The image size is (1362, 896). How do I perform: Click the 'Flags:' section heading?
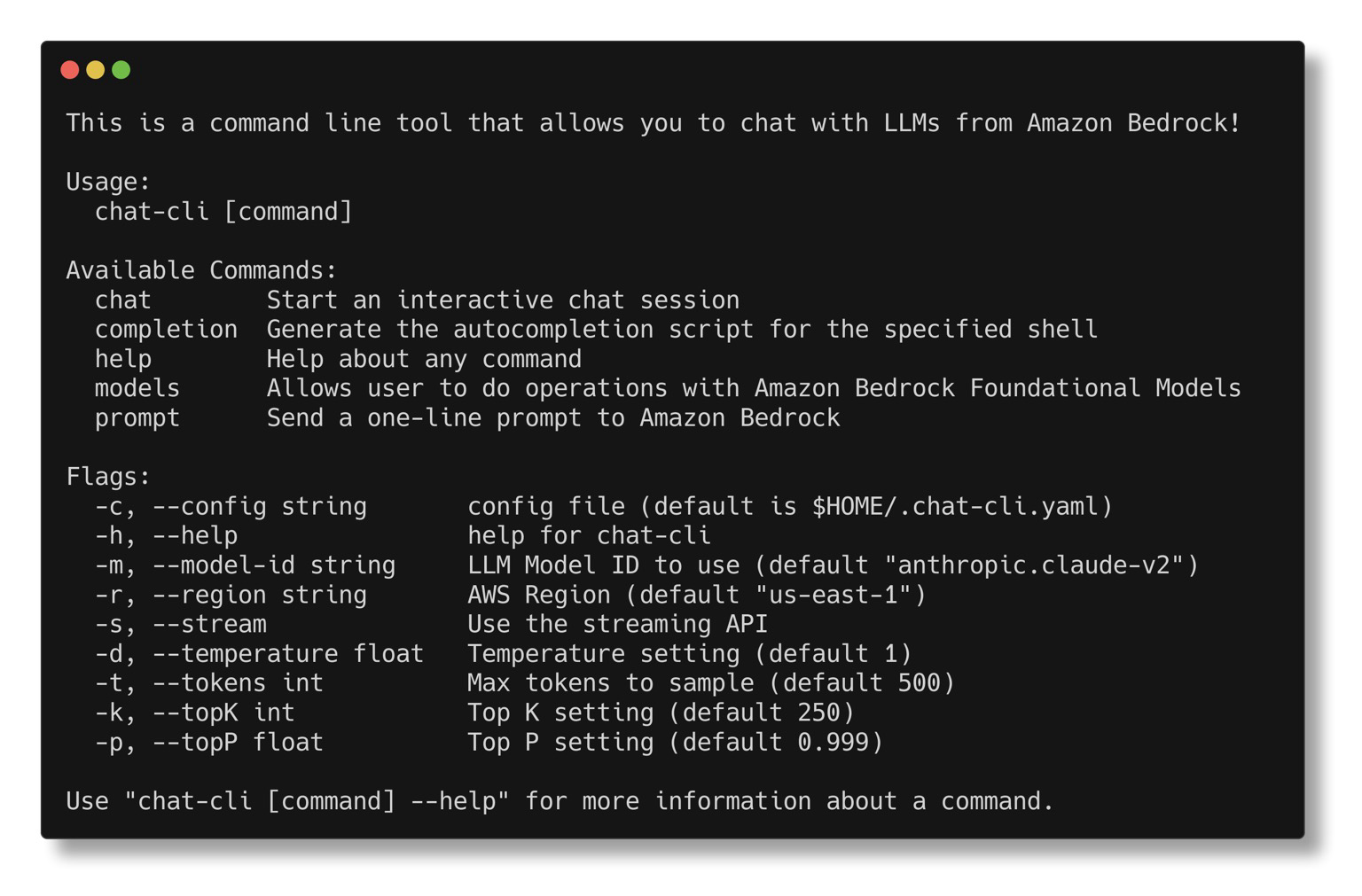(x=108, y=477)
